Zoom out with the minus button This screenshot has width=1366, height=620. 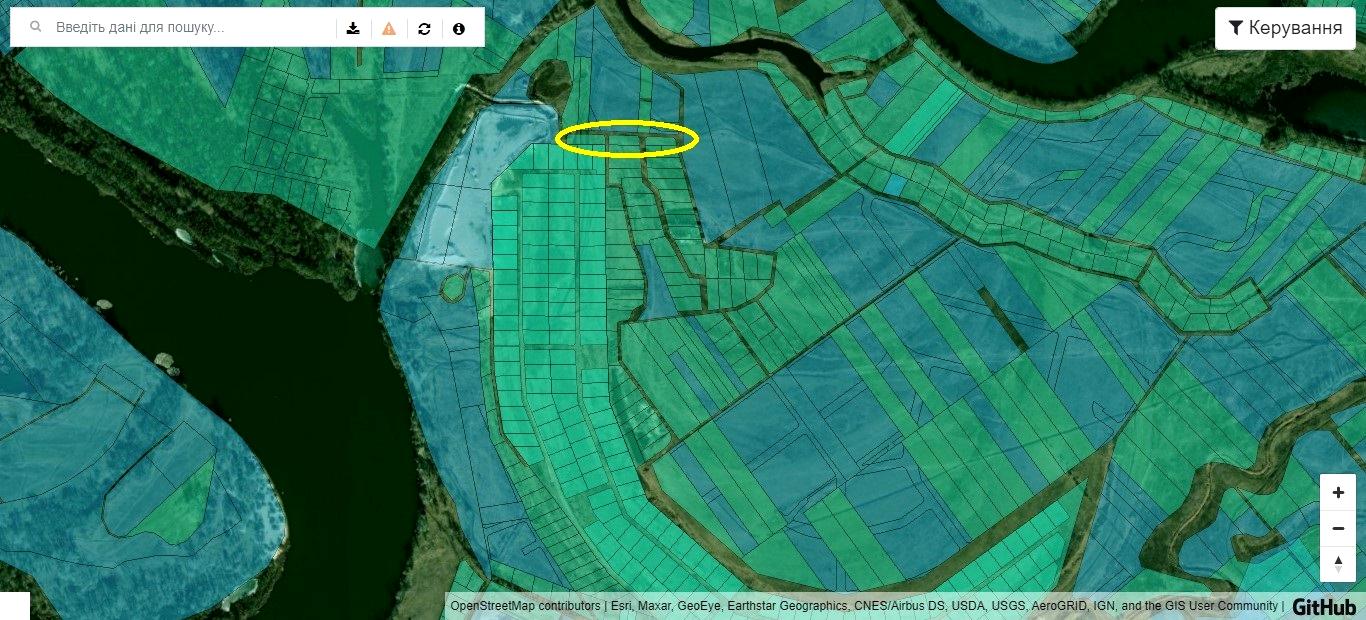click(x=1338, y=528)
